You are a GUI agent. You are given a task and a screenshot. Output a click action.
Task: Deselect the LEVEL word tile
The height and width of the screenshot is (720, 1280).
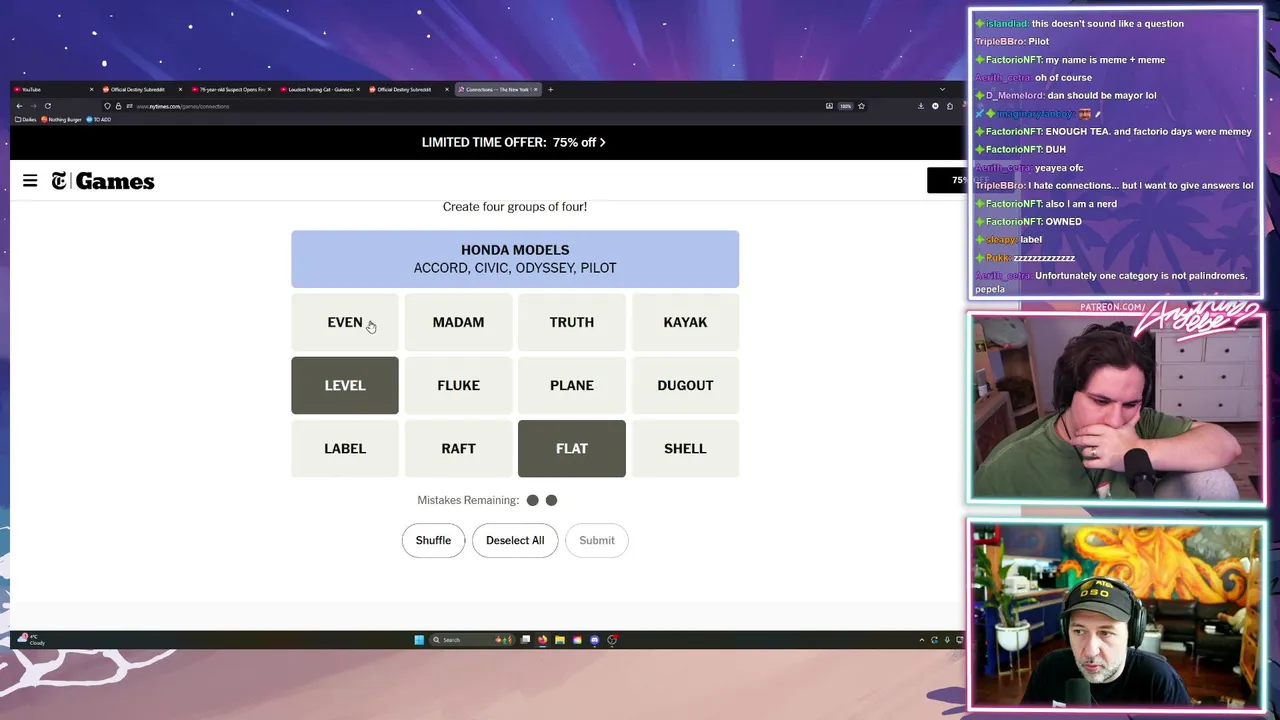(345, 385)
